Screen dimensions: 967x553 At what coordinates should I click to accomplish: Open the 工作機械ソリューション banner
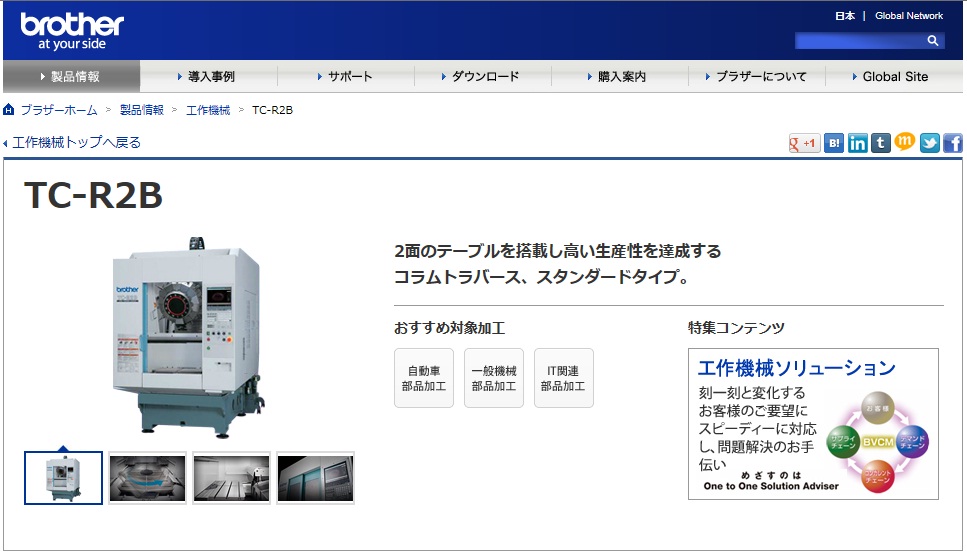point(813,424)
